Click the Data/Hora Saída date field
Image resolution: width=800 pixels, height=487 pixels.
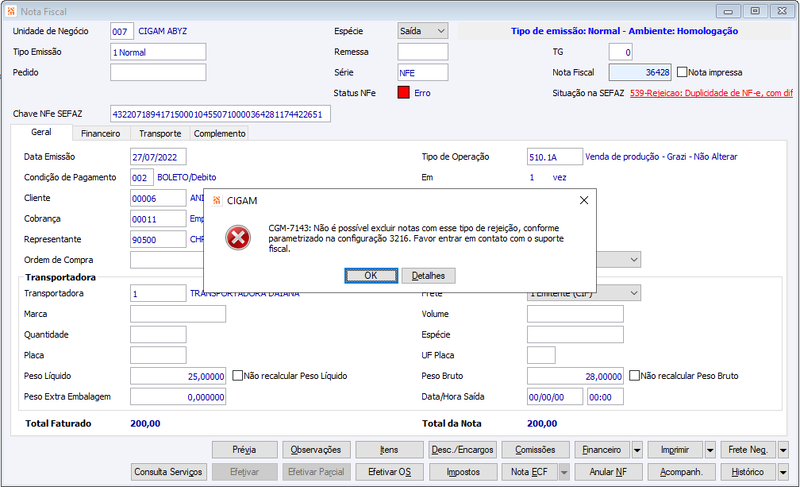pos(555,397)
